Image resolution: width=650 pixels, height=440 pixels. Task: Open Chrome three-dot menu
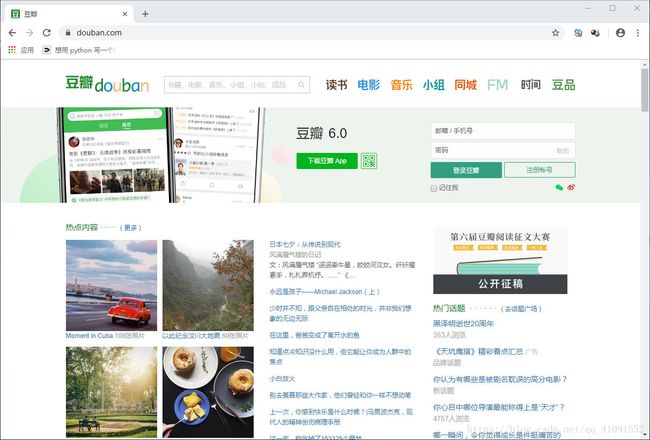click(638, 33)
